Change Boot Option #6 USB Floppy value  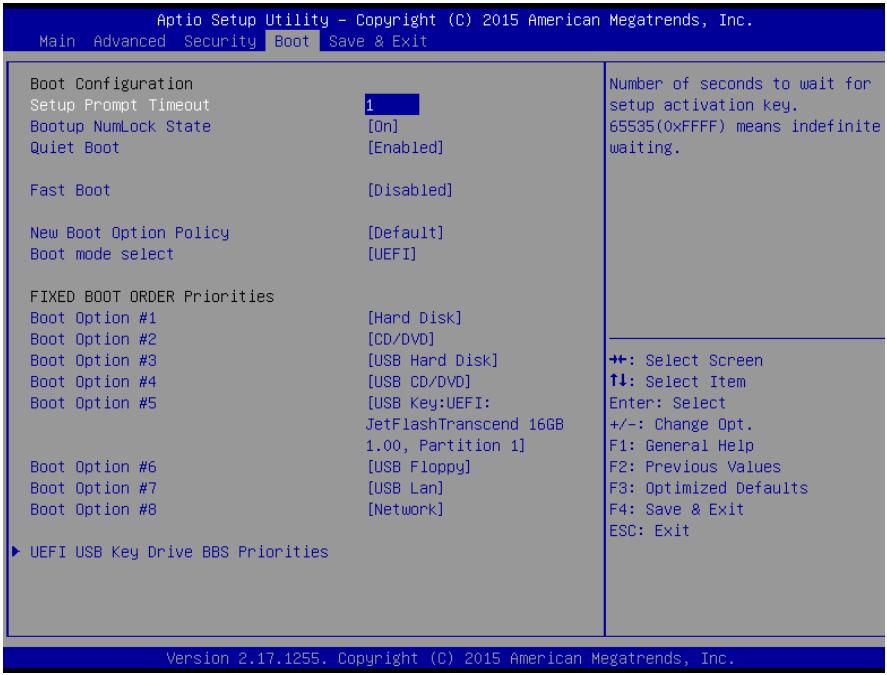pyautogui.click(x=419, y=467)
